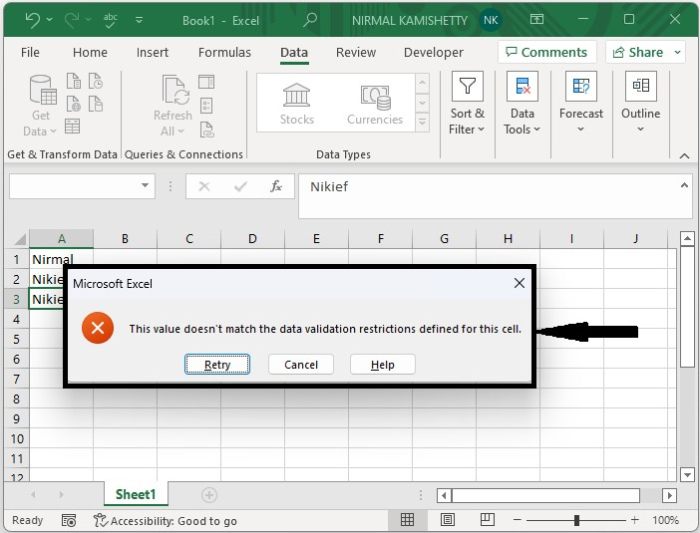Switch to the Developer tab
The width and height of the screenshot is (700, 533).
click(x=433, y=52)
